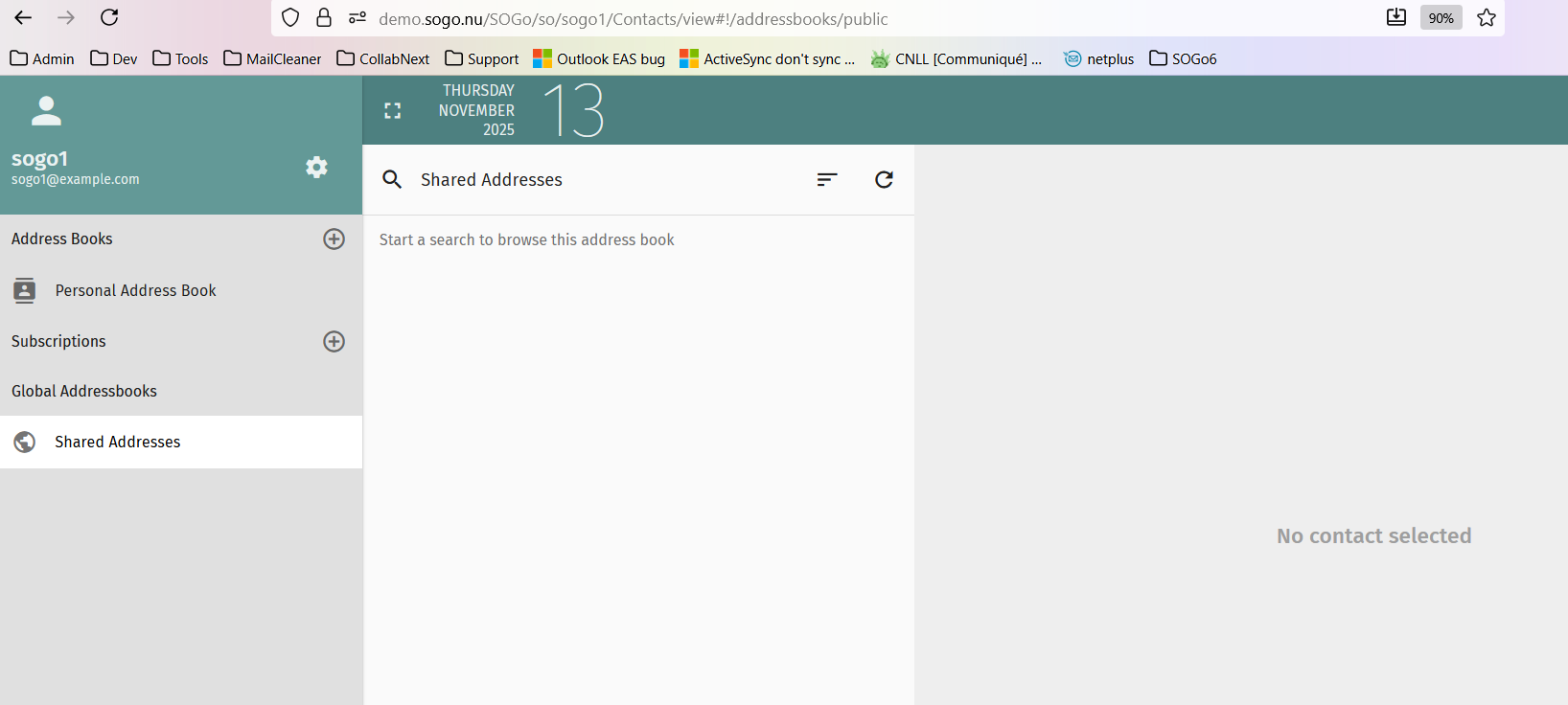1568x705 pixels.
Task: Click the browser reload button
Action: [109, 17]
